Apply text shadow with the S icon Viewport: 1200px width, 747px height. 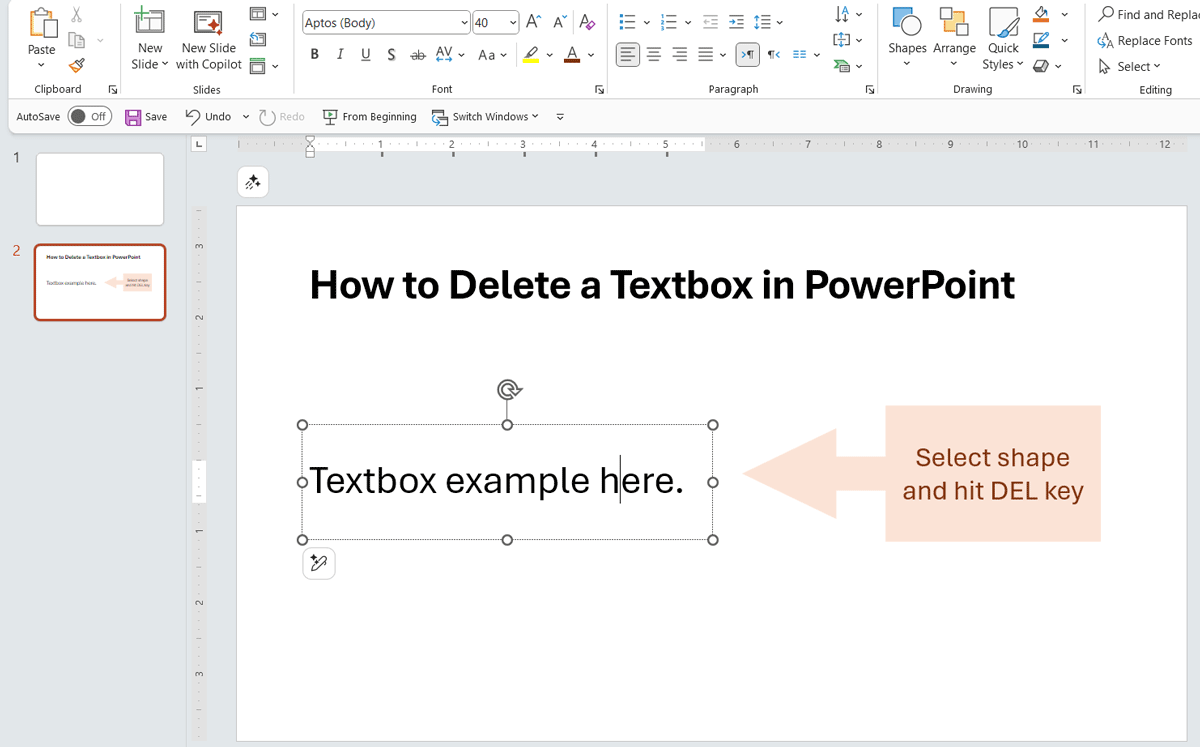pyautogui.click(x=391, y=55)
